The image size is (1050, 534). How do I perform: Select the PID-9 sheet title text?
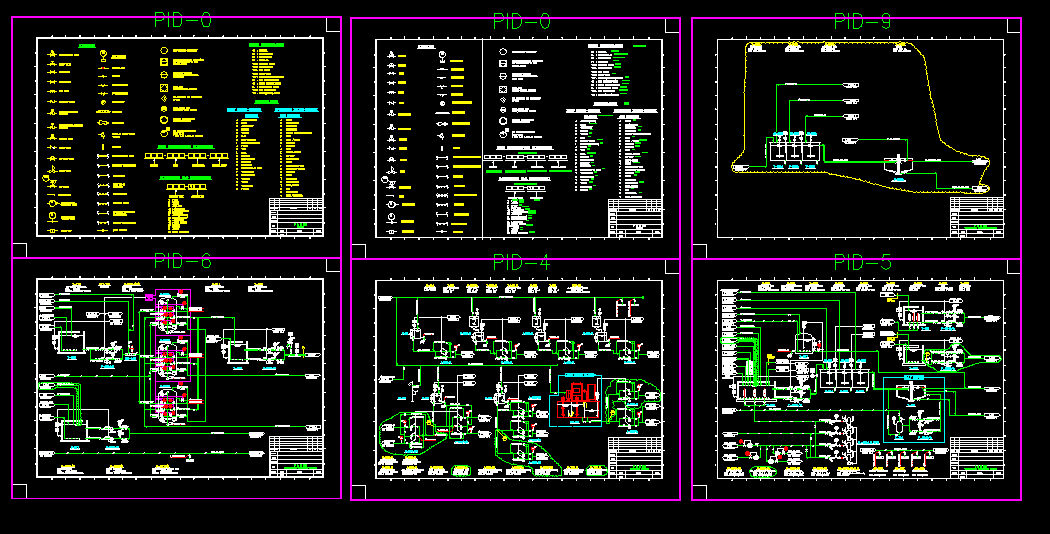[862, 22]
